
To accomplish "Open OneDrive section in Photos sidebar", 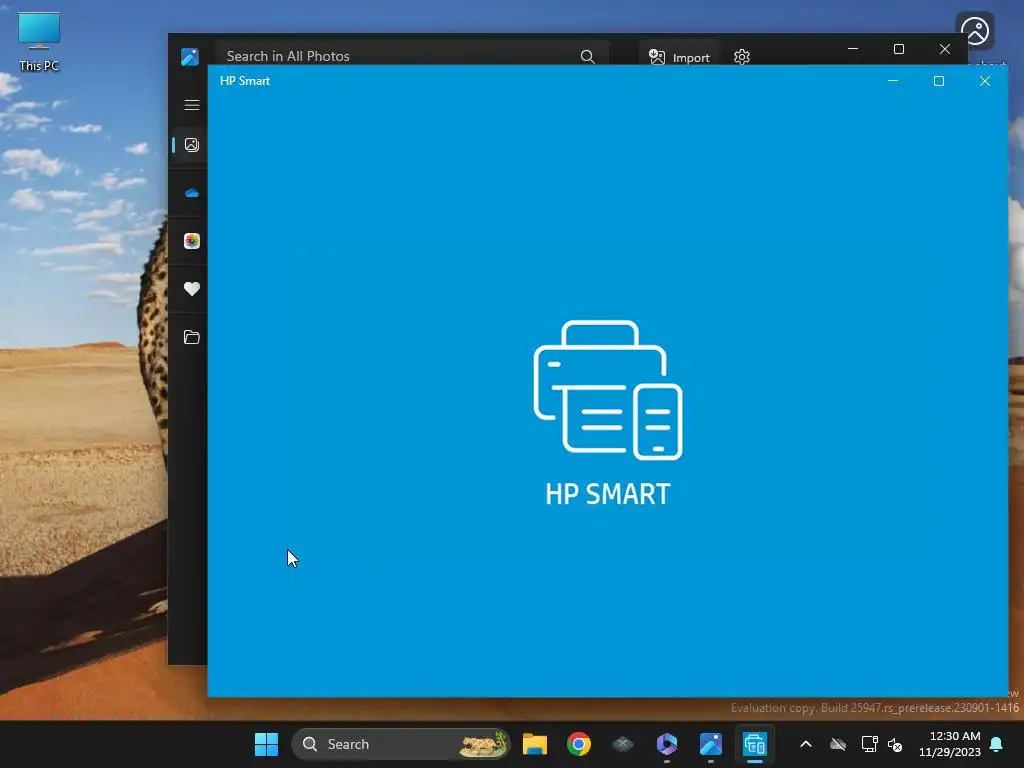I will (x=191, y=193).
